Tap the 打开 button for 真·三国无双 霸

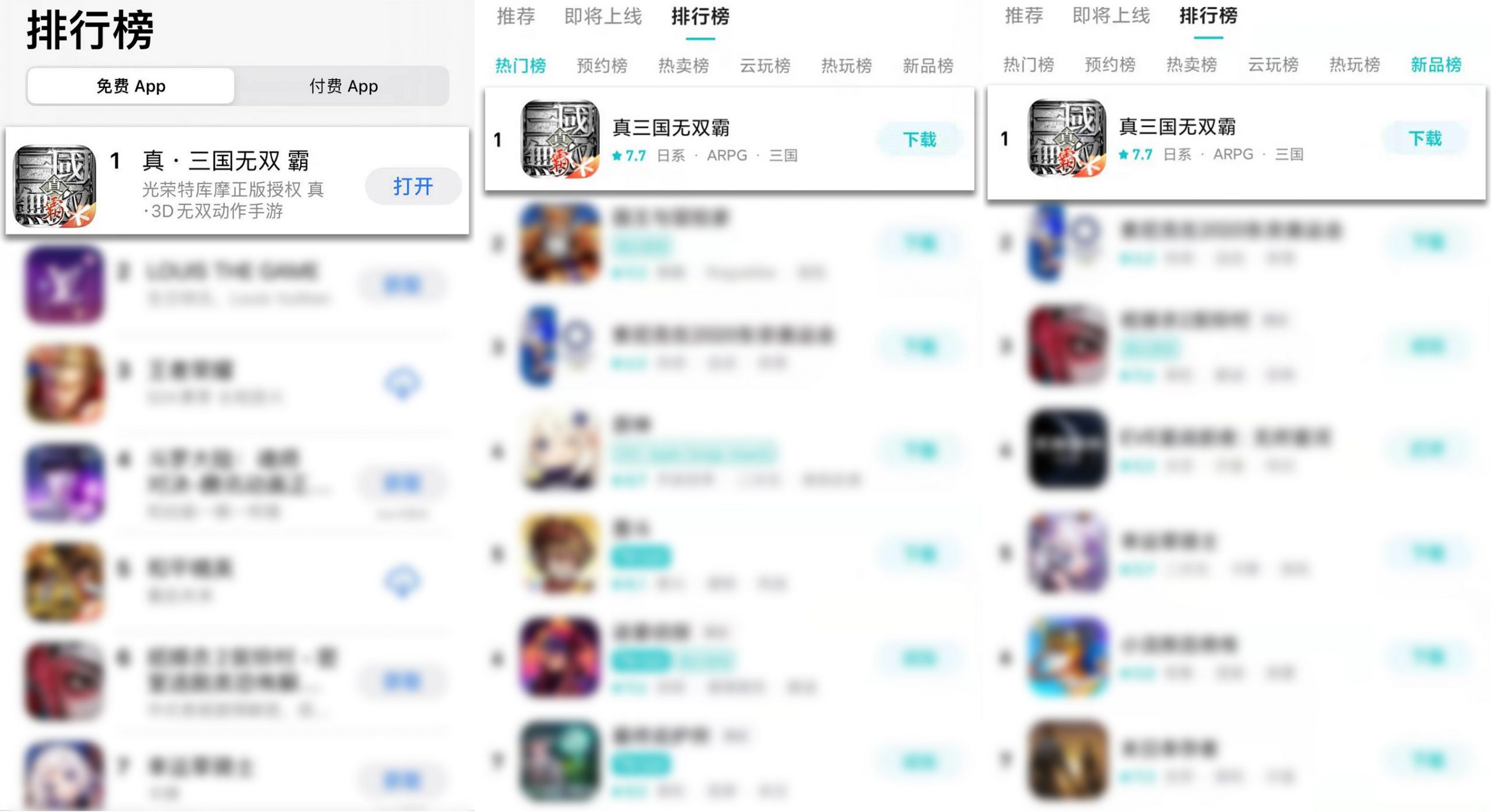[x=414, y=186]
